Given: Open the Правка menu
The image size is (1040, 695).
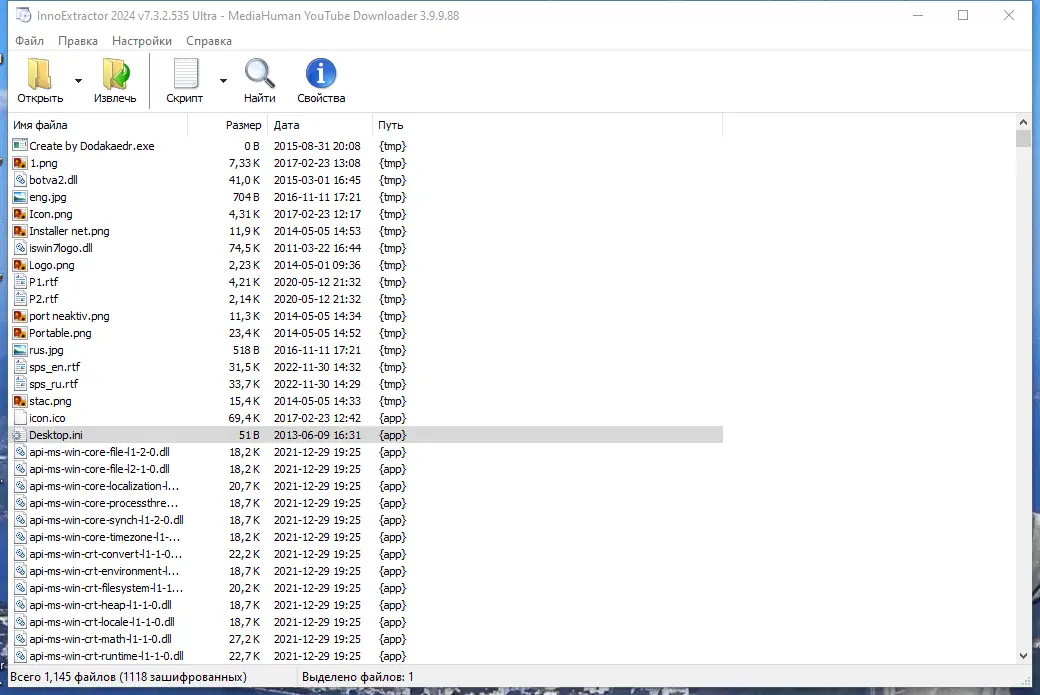Looking at the screenshot, I should pos(78,40).
